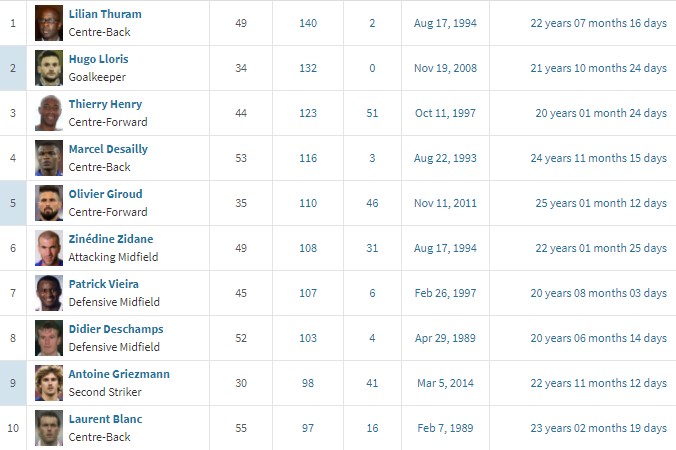The image size is (676, 450).
Task: Click Lilian Thuram's player photo
Action: click(47, 23)
